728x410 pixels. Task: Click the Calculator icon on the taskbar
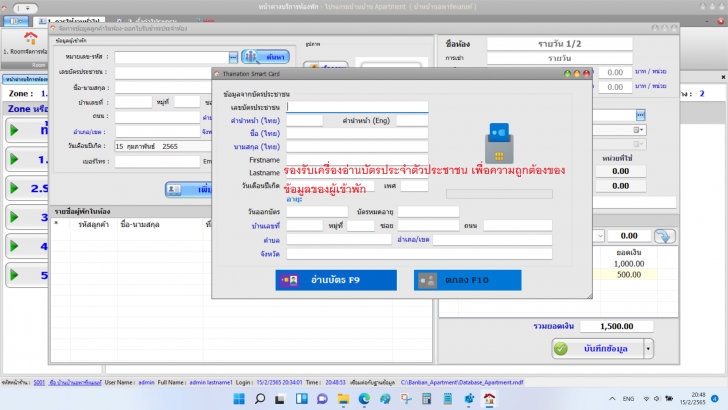(426, 399)
